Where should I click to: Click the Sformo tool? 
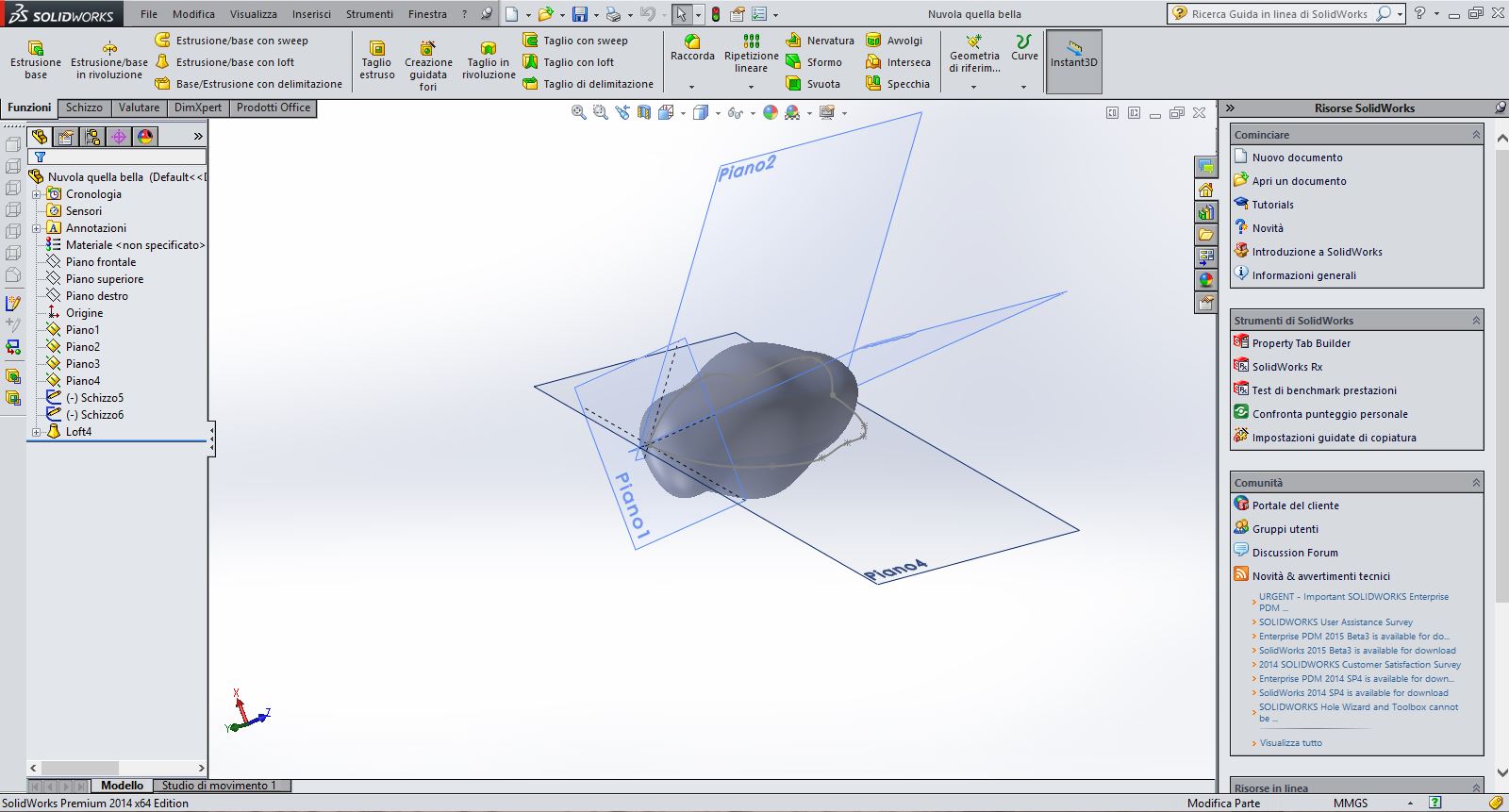(x=814, y=62)
